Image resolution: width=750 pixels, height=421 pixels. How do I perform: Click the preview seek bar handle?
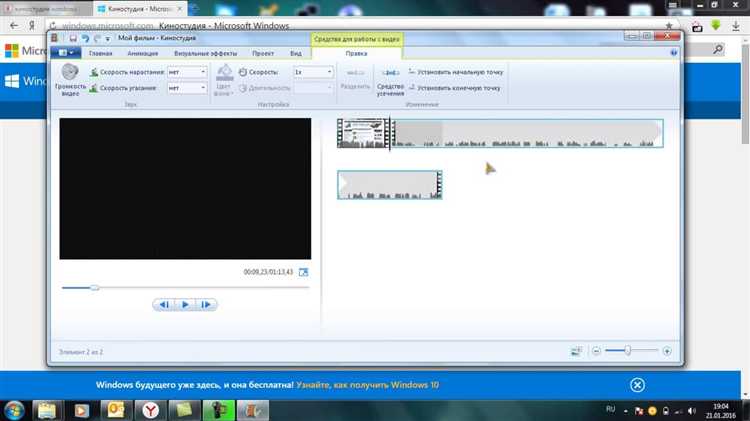click(x=95, y=288)
